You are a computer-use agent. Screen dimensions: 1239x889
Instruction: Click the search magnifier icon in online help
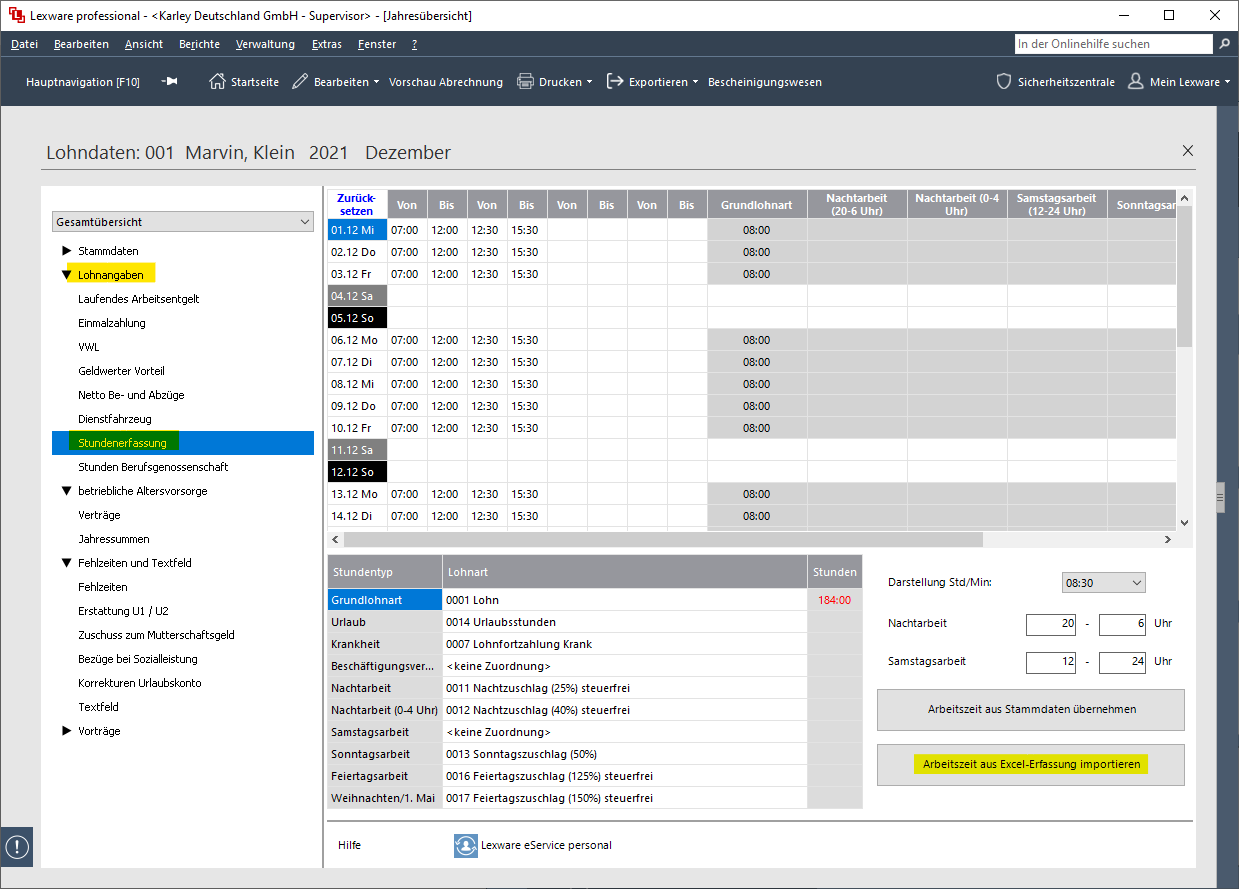pos(1224,44)
